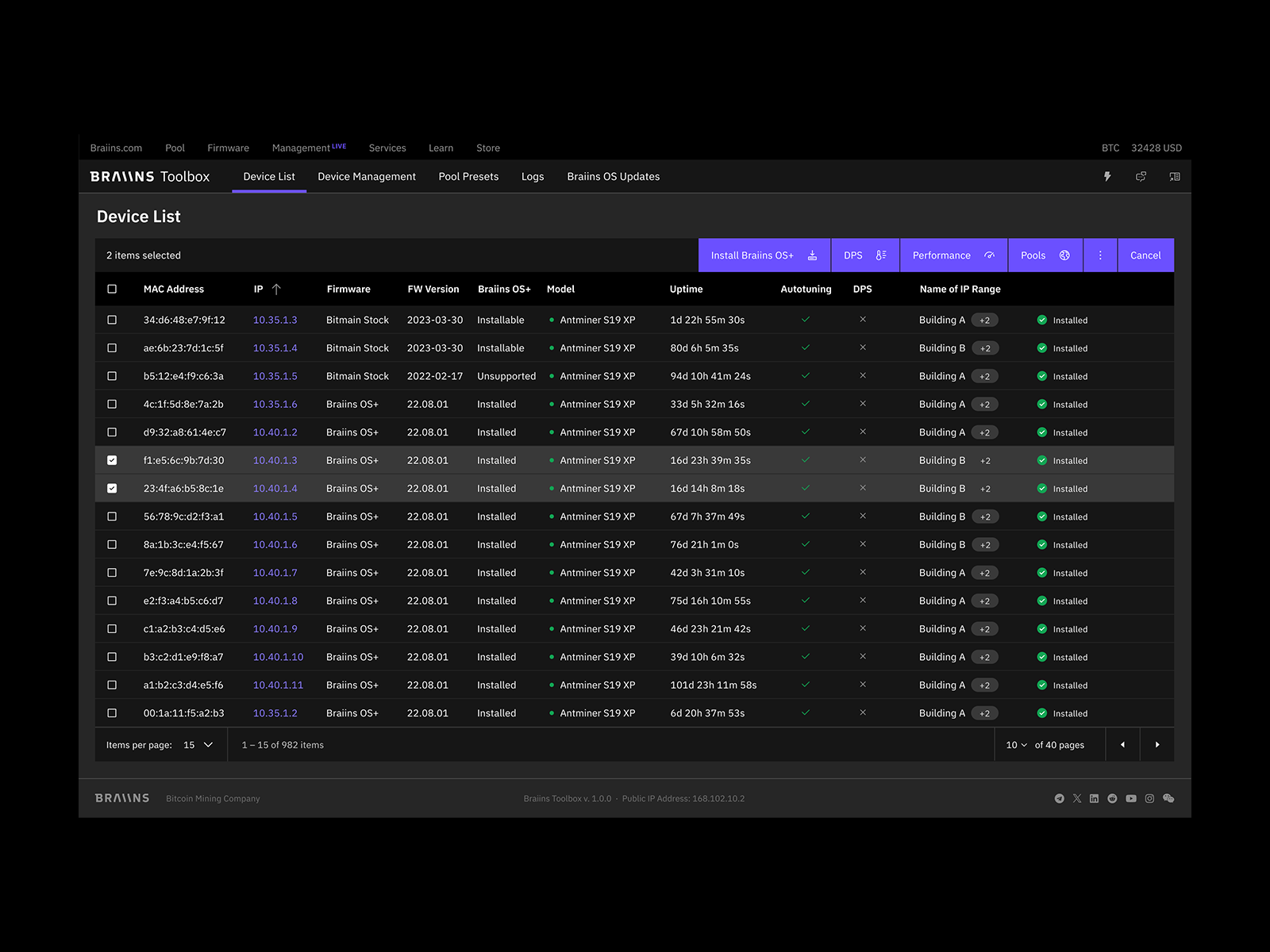Open the YouTube icon in footer
The height and width of the screenshot is (952, 1270).
[1131, 799]
